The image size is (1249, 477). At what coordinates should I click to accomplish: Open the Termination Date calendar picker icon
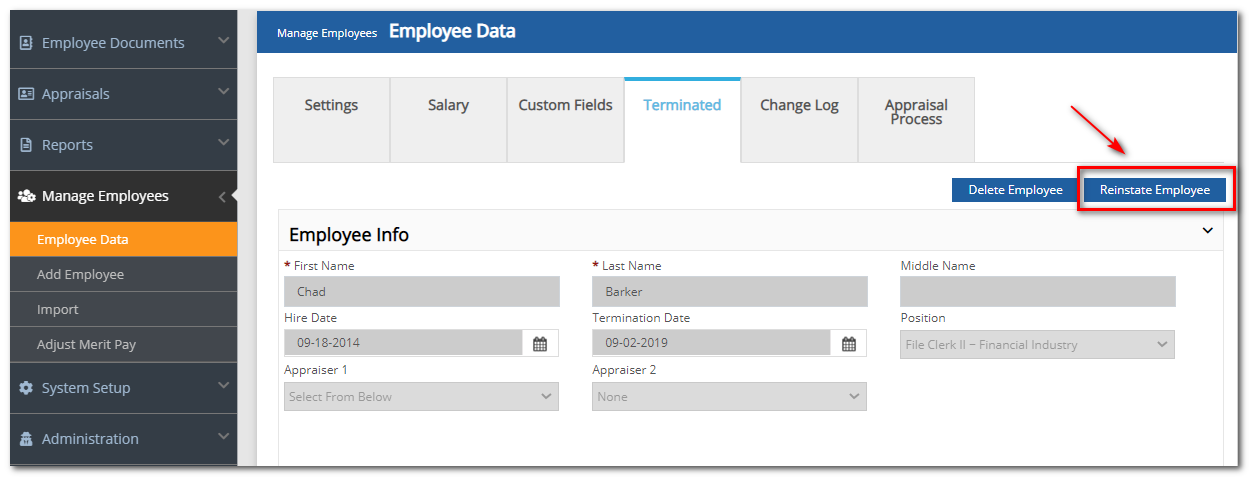point(848,343)
